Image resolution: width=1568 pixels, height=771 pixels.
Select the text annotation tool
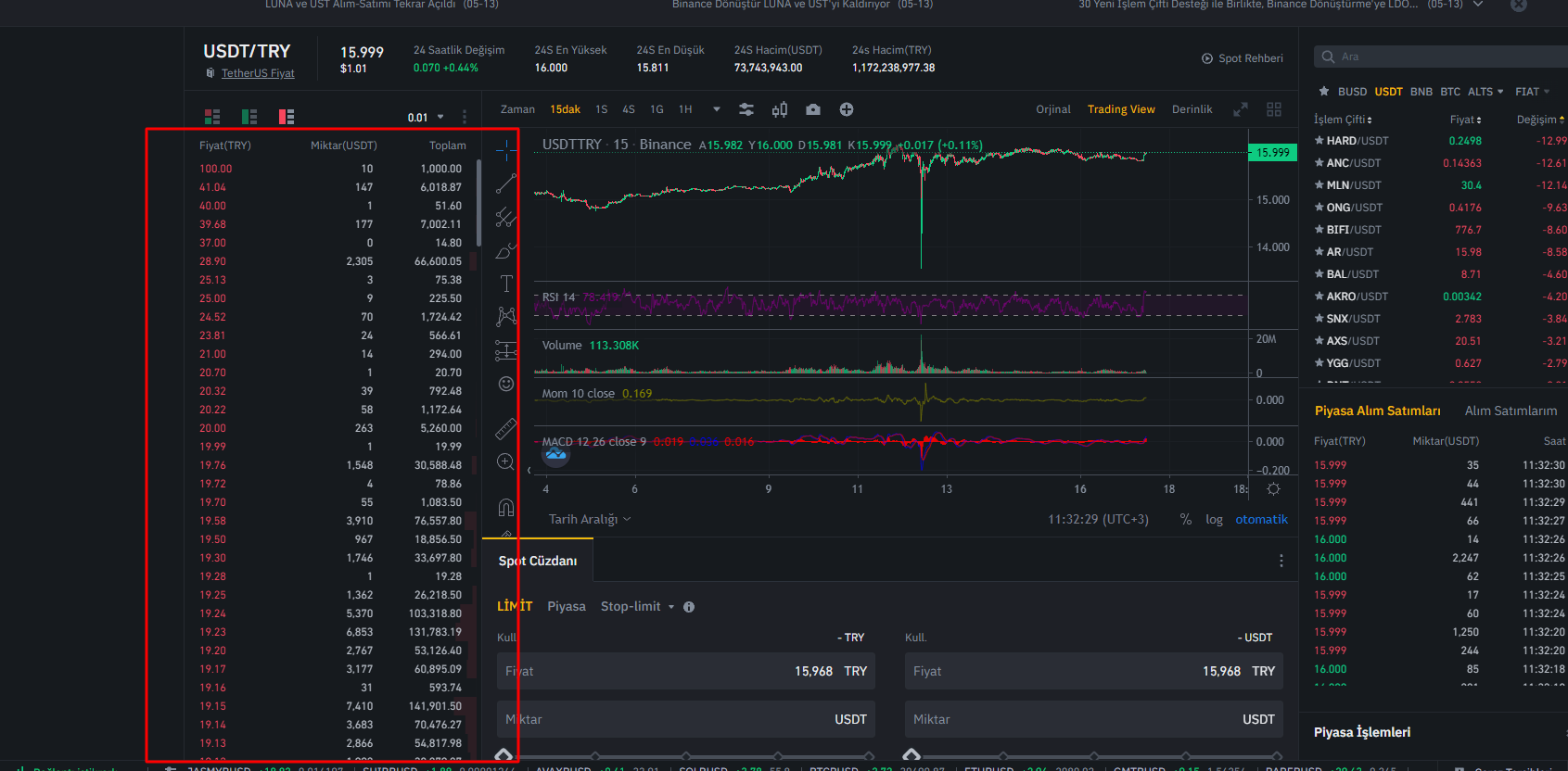tap(506, 284)
